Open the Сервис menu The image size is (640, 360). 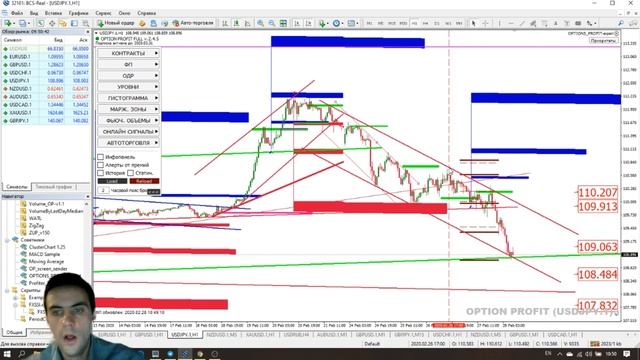(x=103, y=13)
